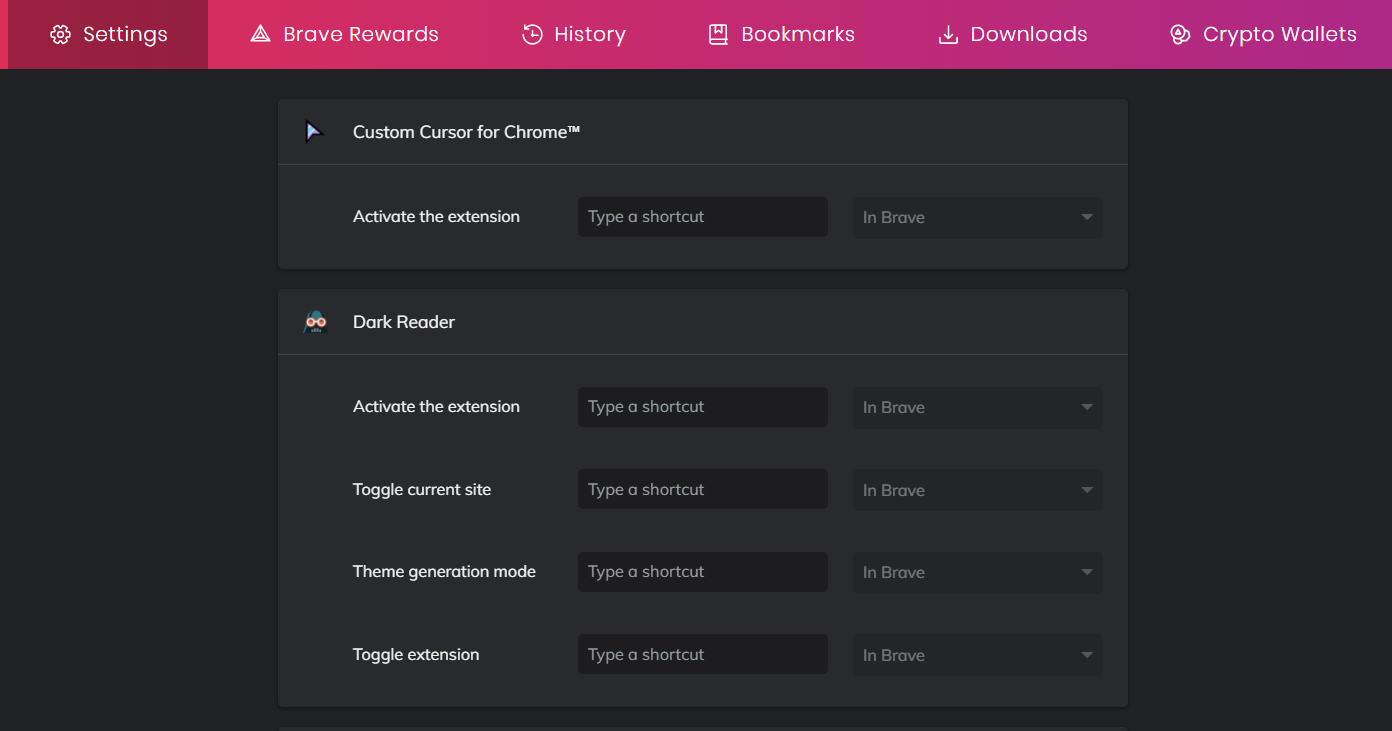Viewport: 1392px width, 731px height.
Task: Open scope dropdown for Toggle extension
Action: point(978,655)
